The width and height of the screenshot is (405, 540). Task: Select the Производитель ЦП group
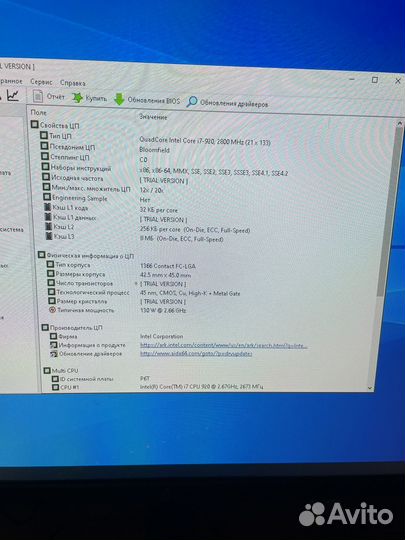[72, 327]
